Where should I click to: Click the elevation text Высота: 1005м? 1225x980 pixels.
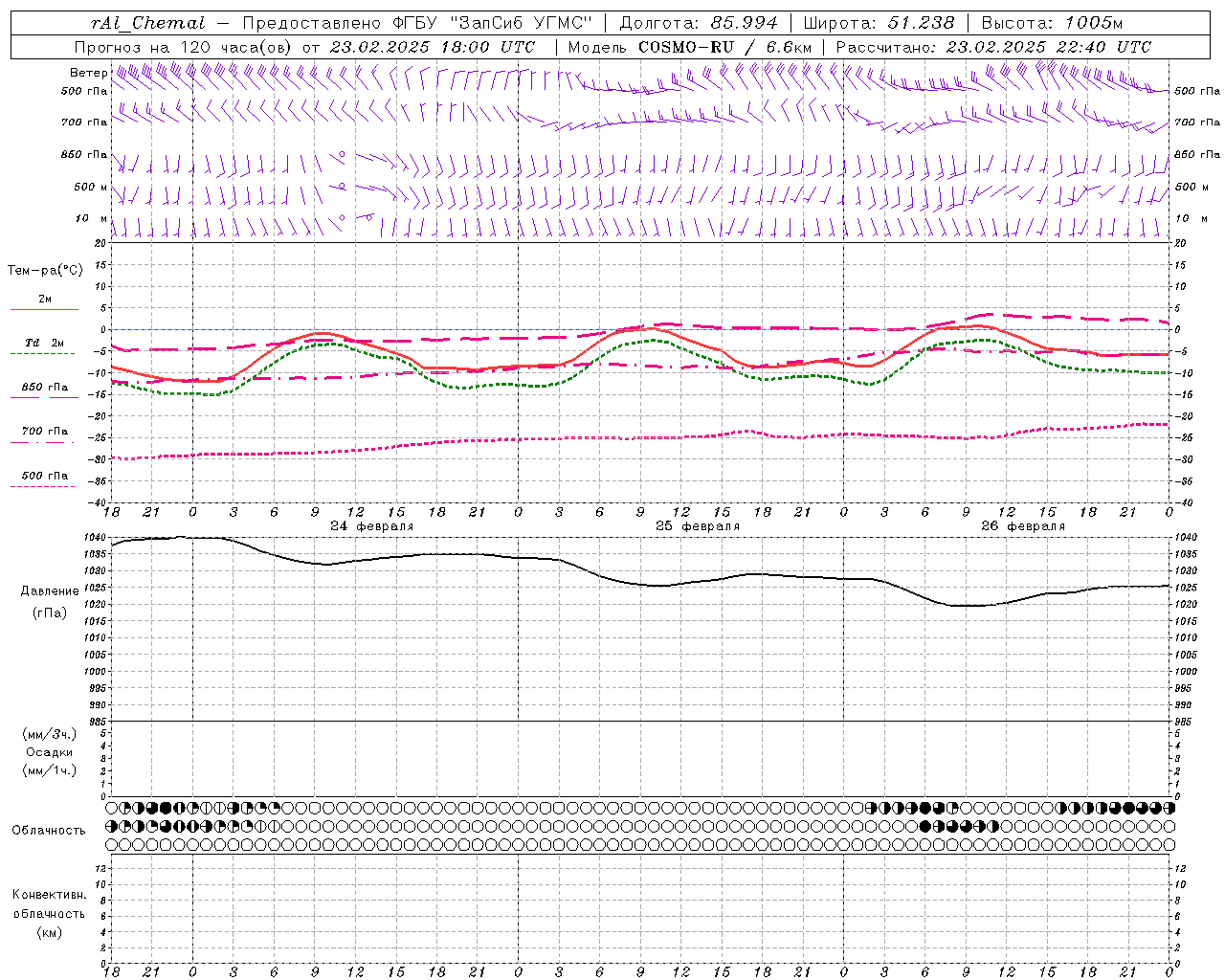point(1052,23)
